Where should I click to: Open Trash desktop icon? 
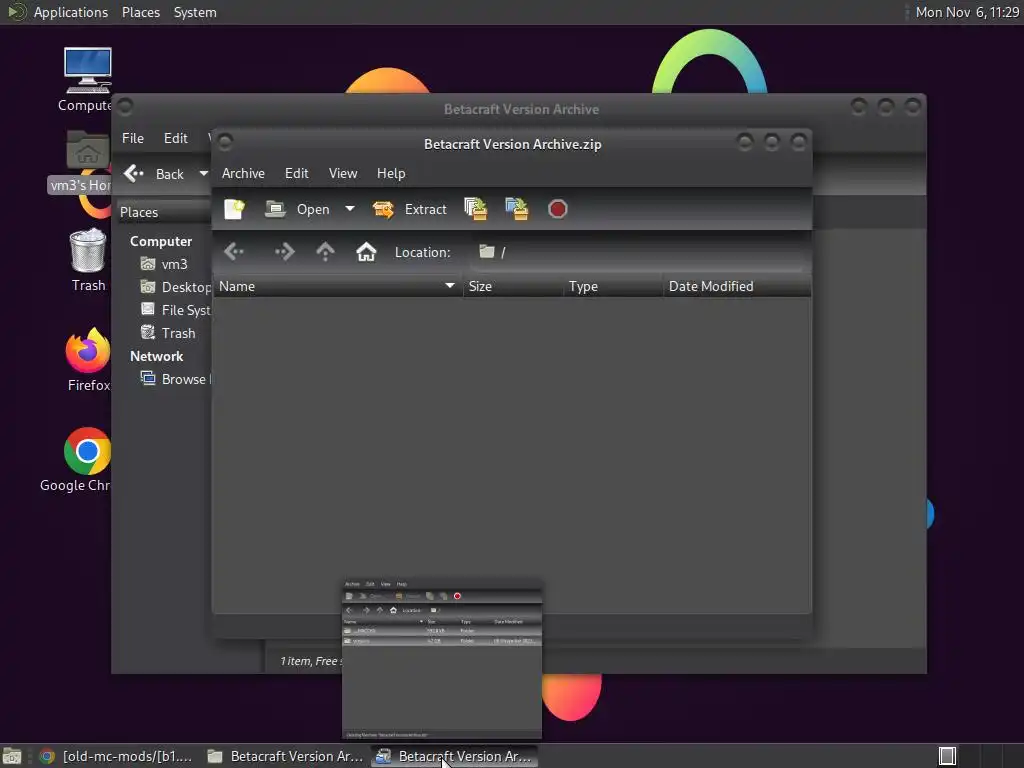coord(88,260)
